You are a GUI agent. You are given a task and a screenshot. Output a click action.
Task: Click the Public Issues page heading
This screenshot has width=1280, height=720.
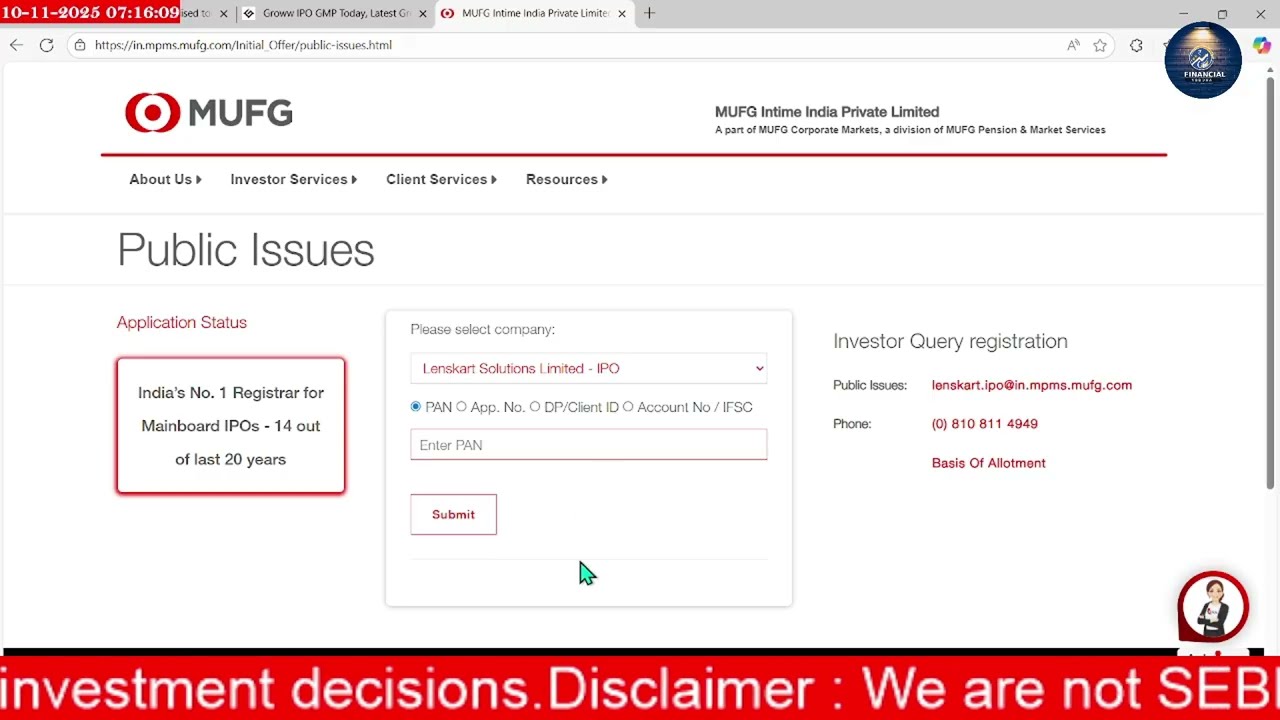point(246,250)
